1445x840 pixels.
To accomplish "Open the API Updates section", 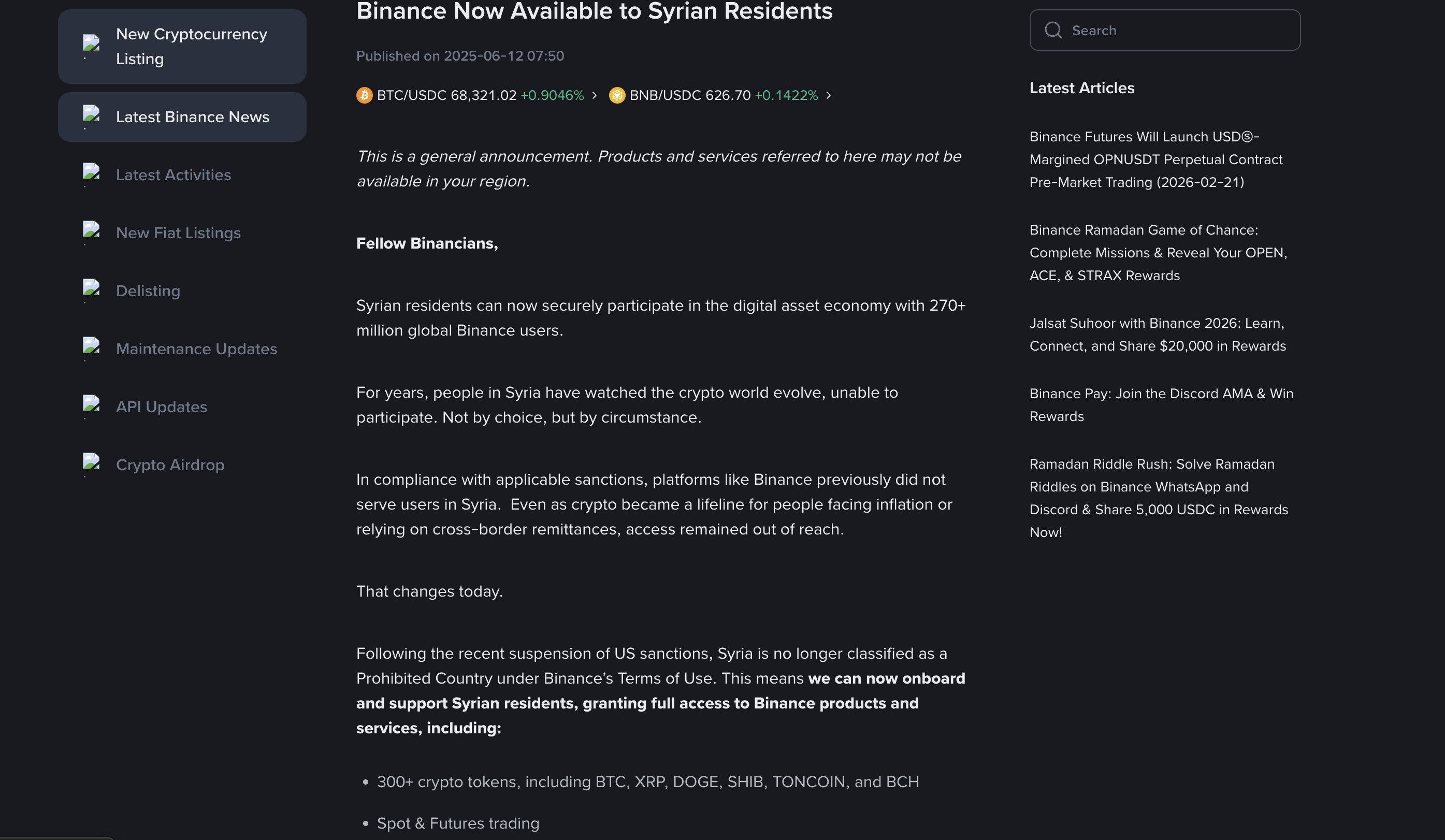I will [161, 407].
